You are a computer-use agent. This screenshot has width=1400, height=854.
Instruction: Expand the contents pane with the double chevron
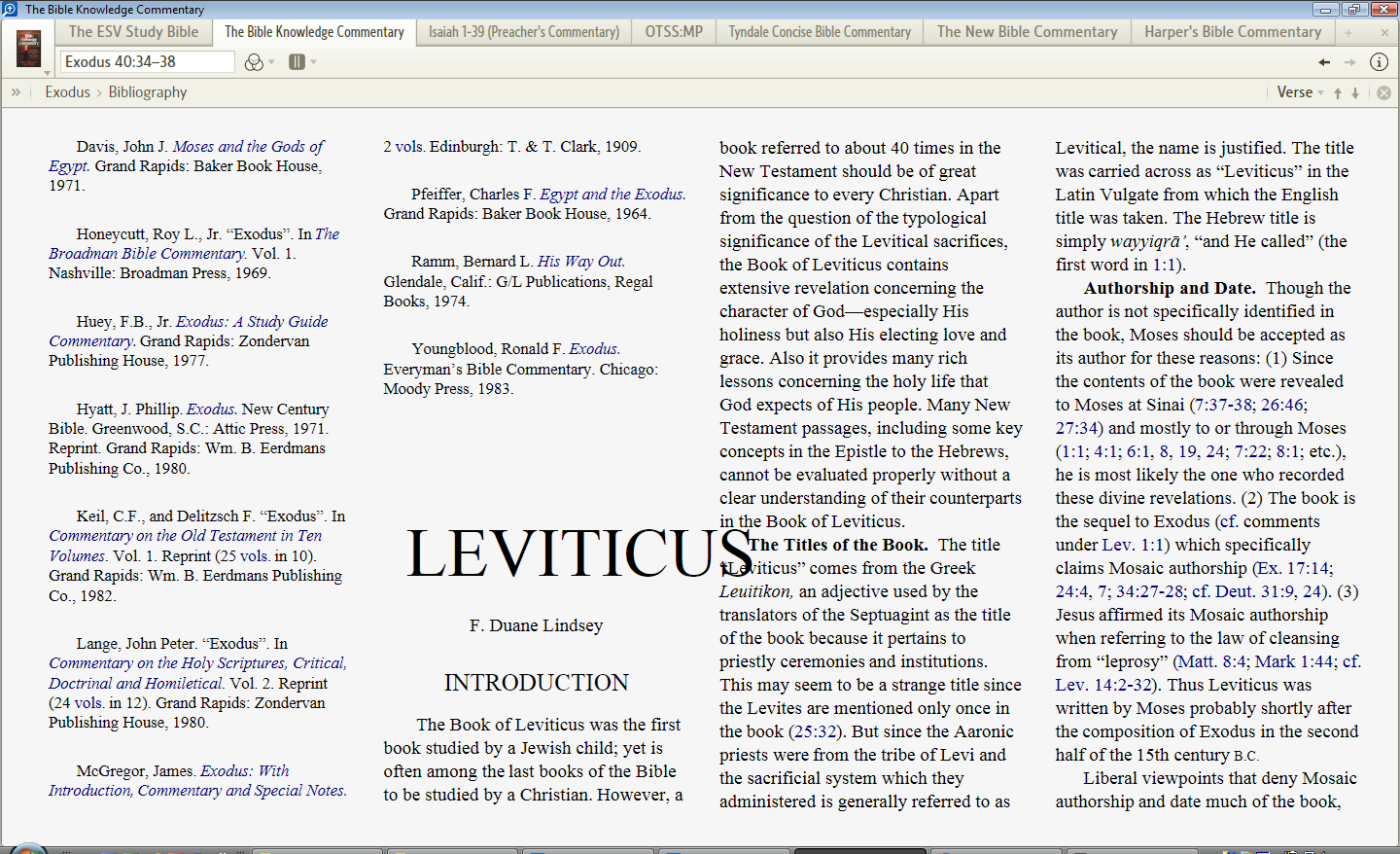tap(16, 92)
